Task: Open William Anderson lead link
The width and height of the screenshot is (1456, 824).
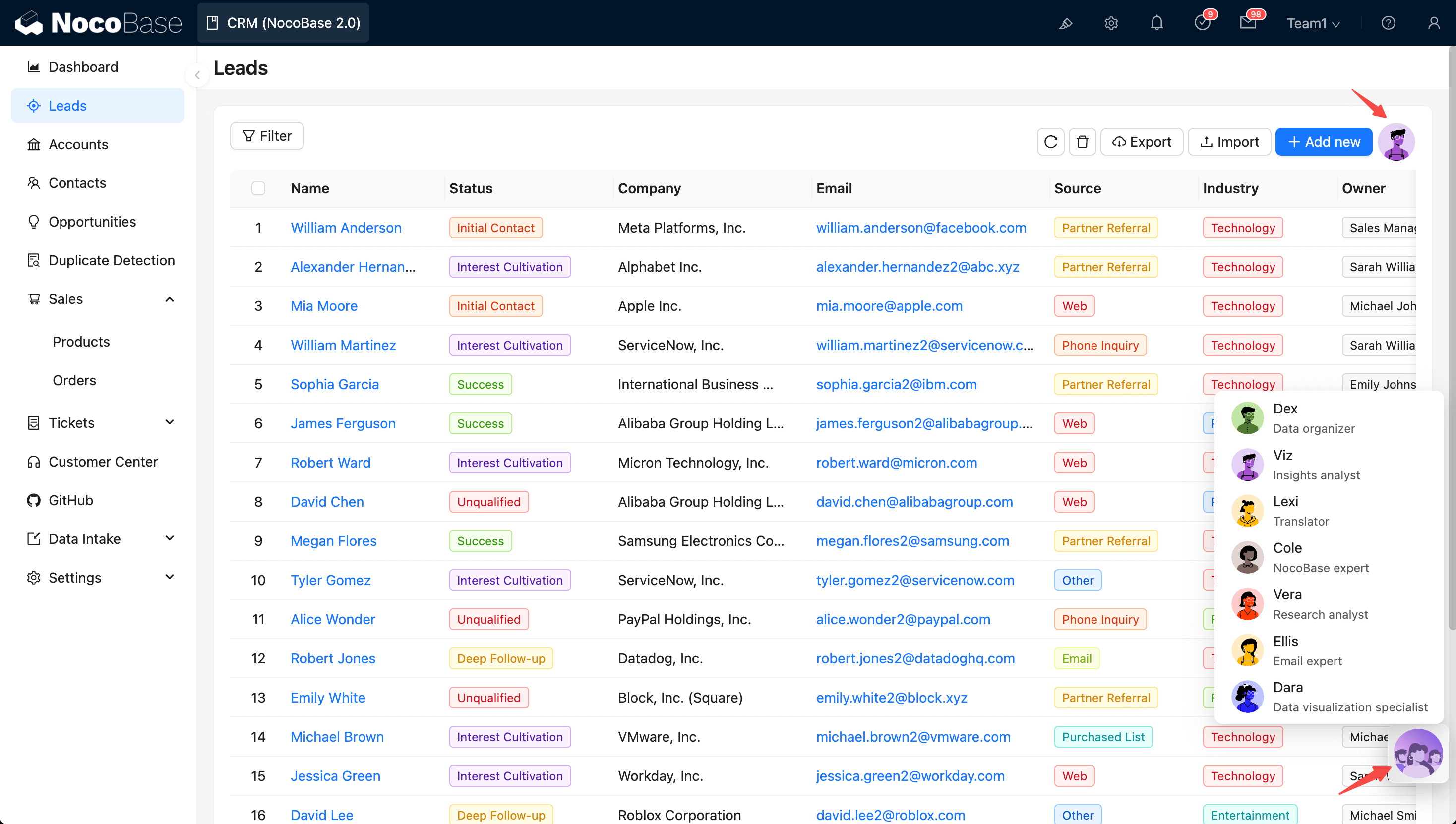Action: pyautogui.click(x=346, y=228)
